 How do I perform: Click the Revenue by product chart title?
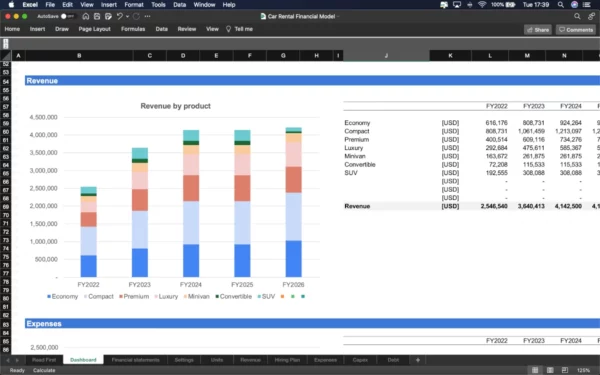[x=176, y=106]
